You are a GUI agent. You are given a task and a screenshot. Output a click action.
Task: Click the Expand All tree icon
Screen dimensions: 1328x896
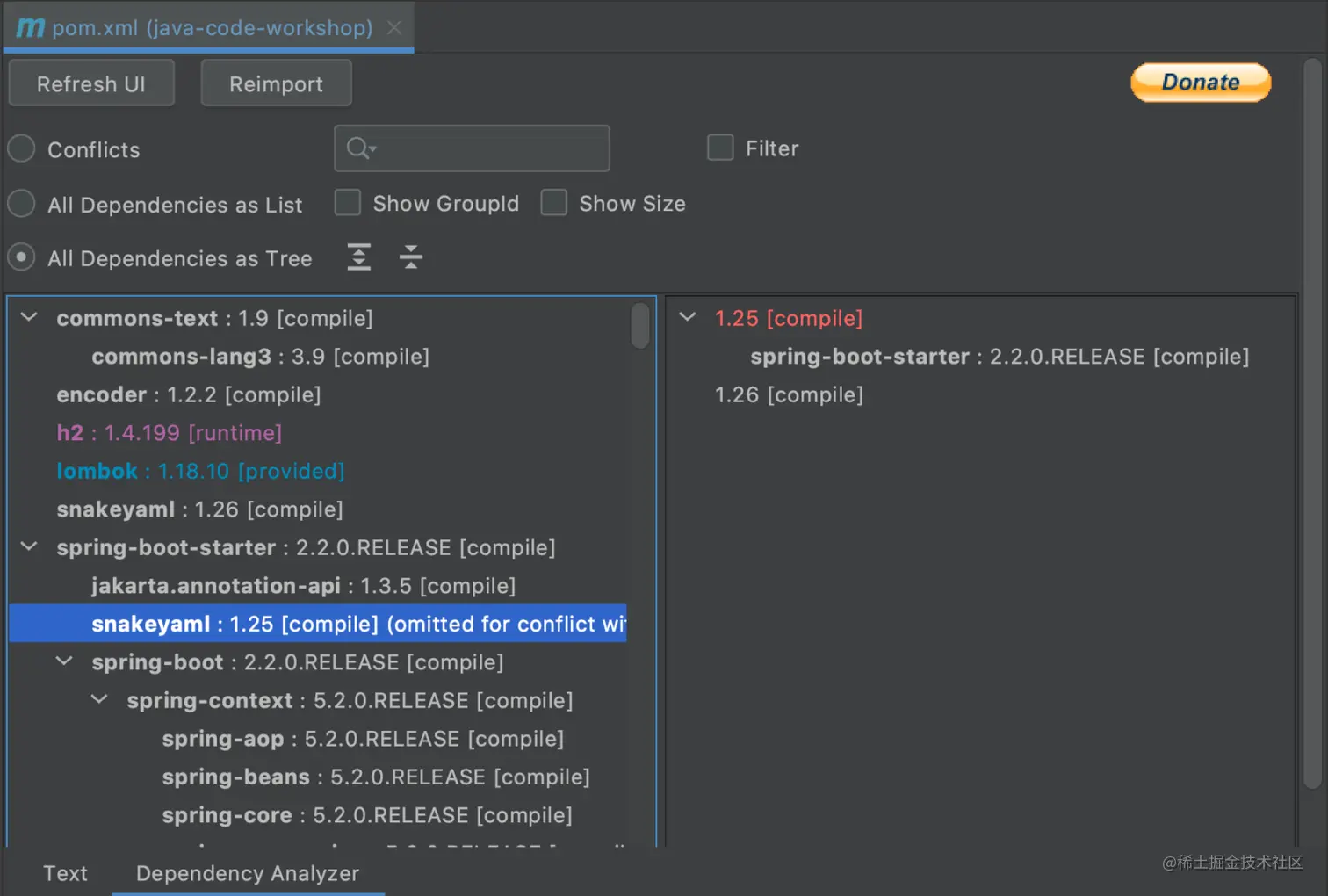pyautogui.click(x=358, y=257)
